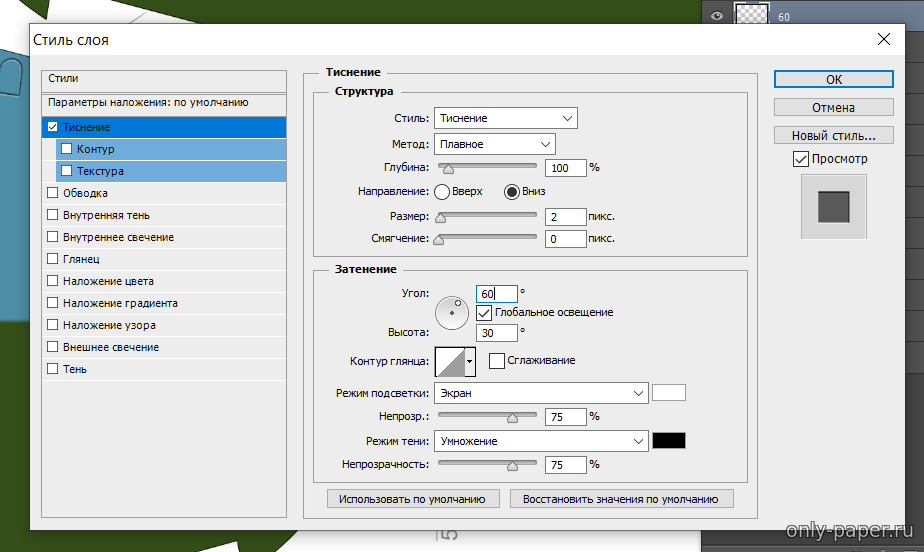Click the Высота input field
This screenshot has height=552, width=924.
click(x=496, y=332)
